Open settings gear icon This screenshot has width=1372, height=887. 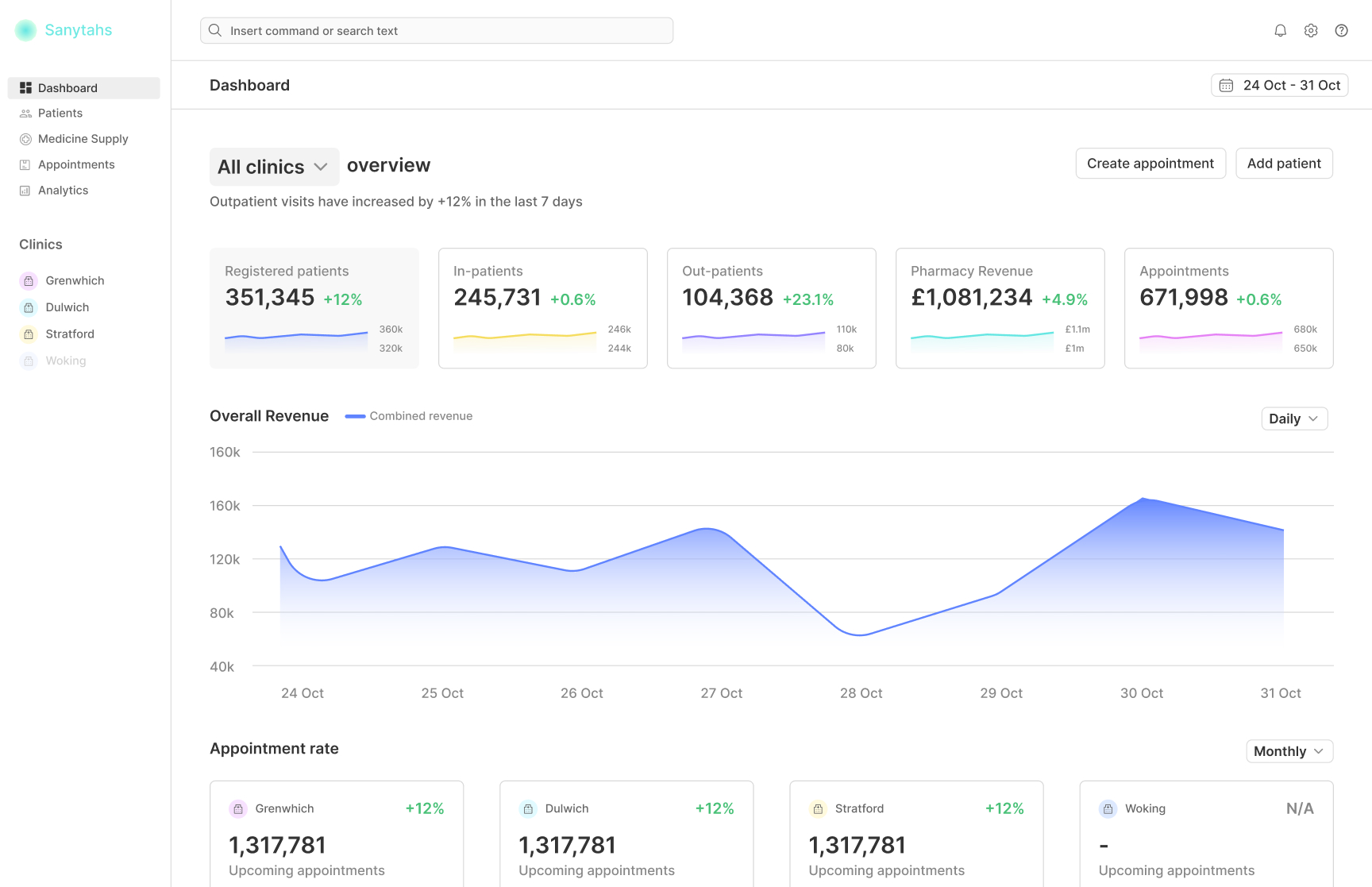1311,30
